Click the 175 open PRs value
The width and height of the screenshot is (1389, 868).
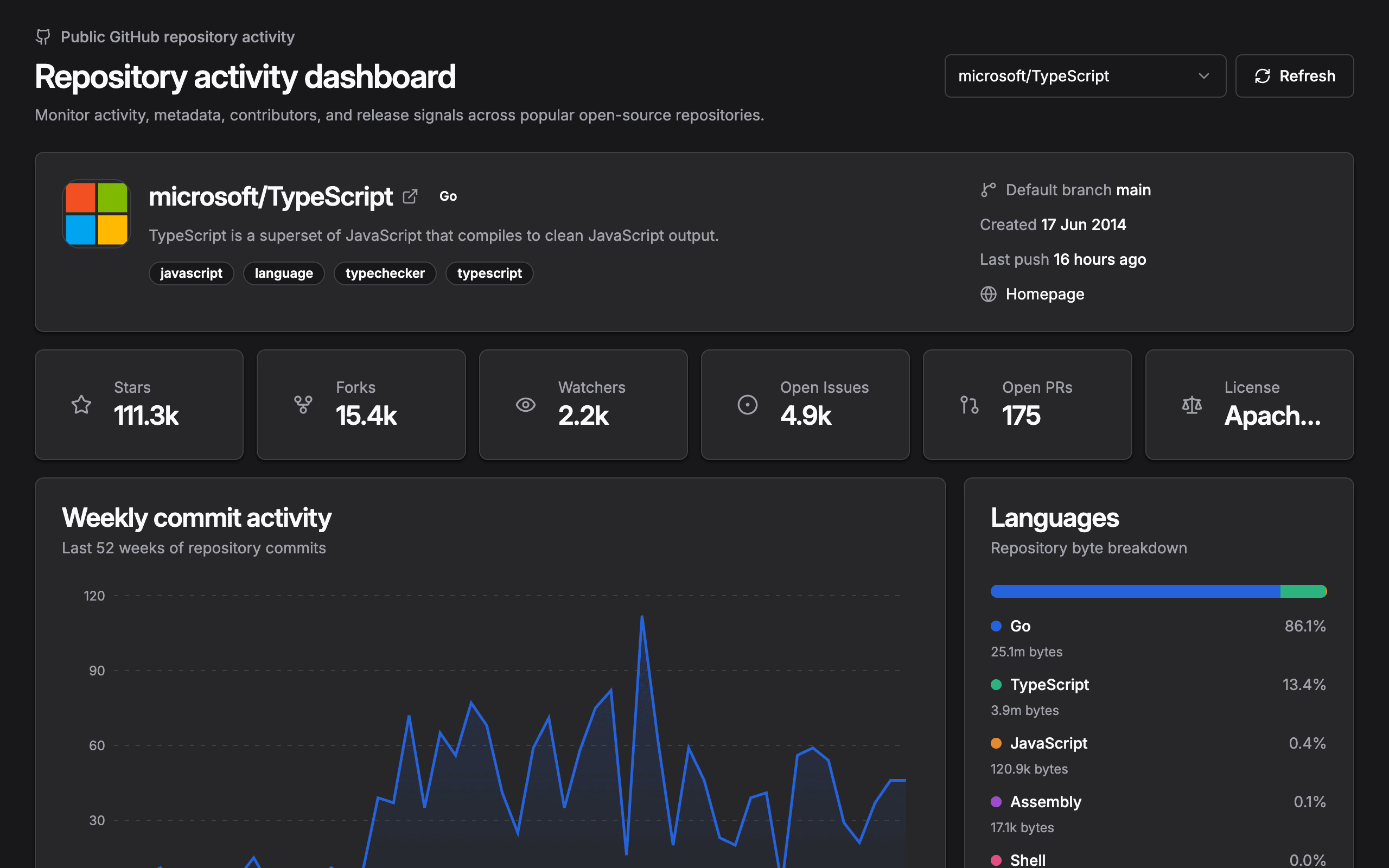tap(1021, 416)
